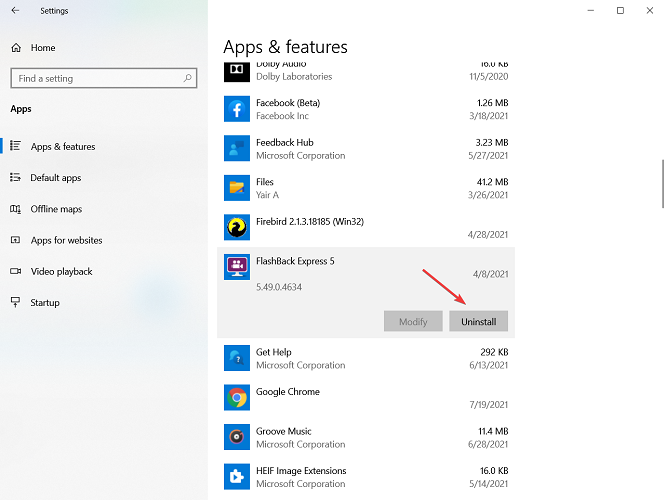The height and width of the screenshot is (500, 665).
Task: Click the FlashBack install date 4/8/2021
Action: point(490,274)
